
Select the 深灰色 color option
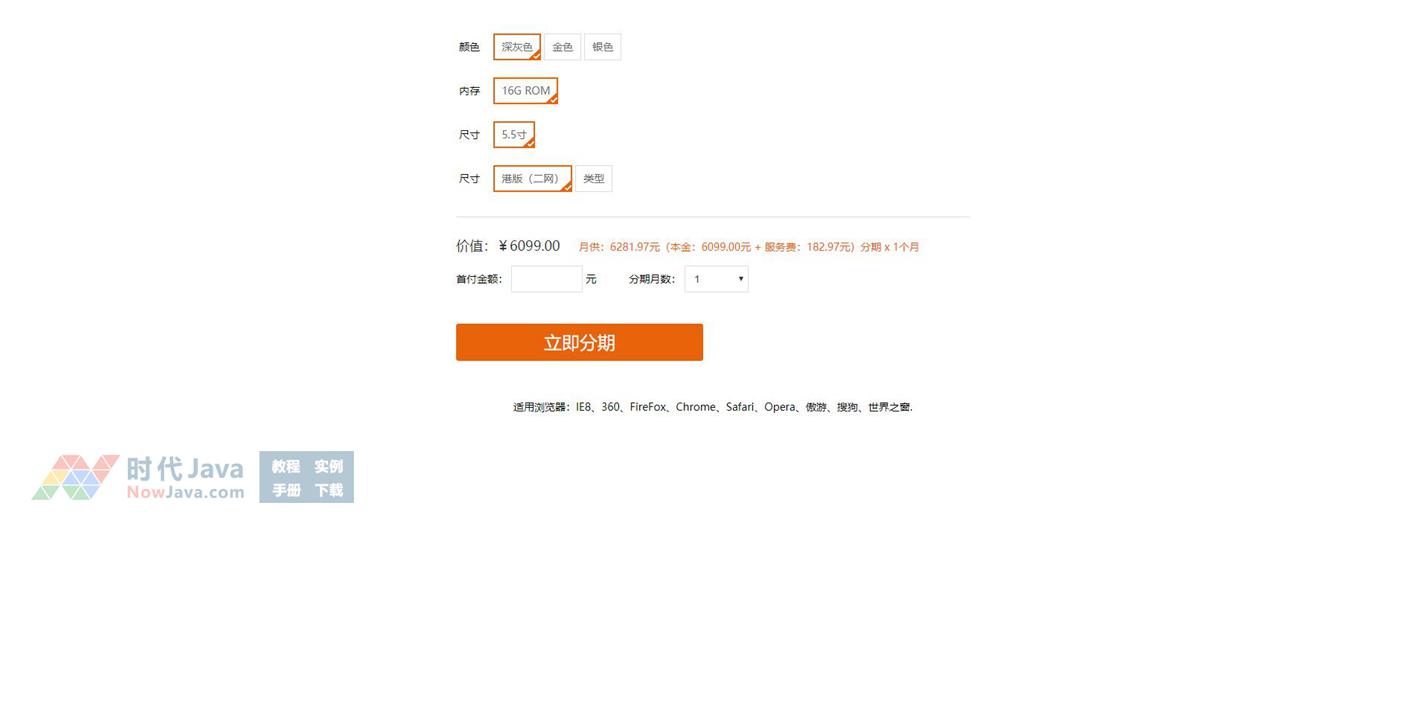[517, 47]
